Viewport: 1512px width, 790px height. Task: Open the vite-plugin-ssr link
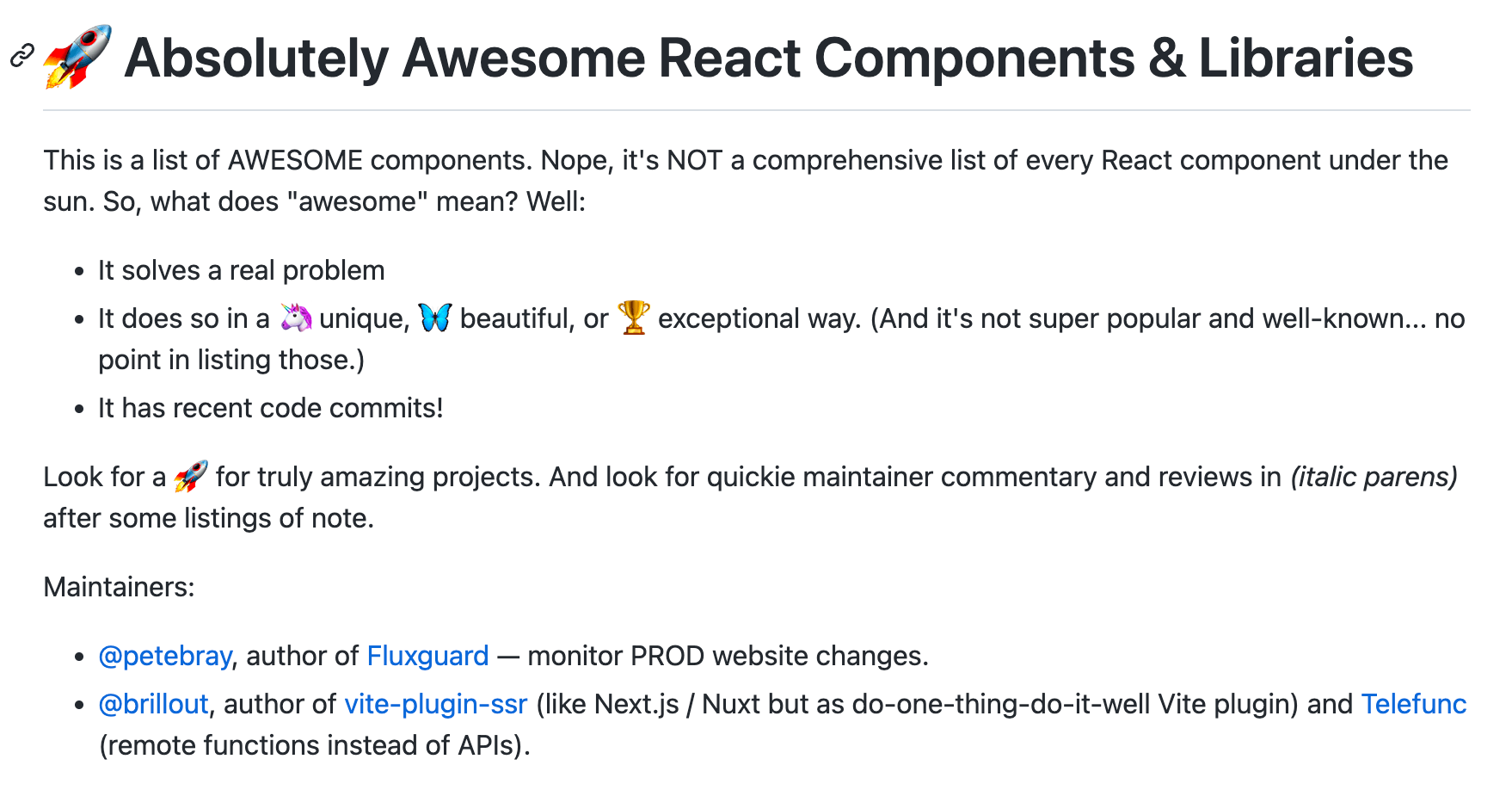(435, 704)
